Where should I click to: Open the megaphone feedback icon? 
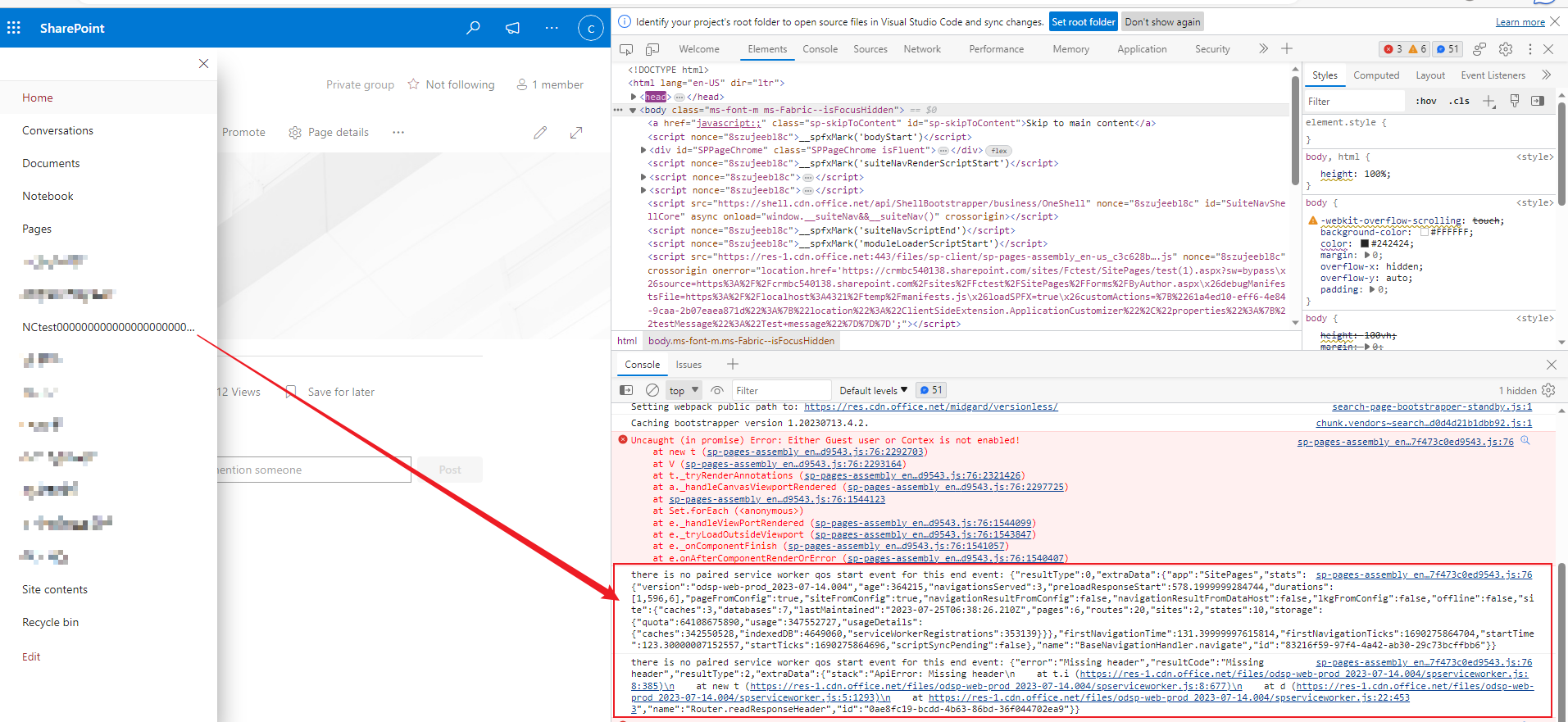512,28
